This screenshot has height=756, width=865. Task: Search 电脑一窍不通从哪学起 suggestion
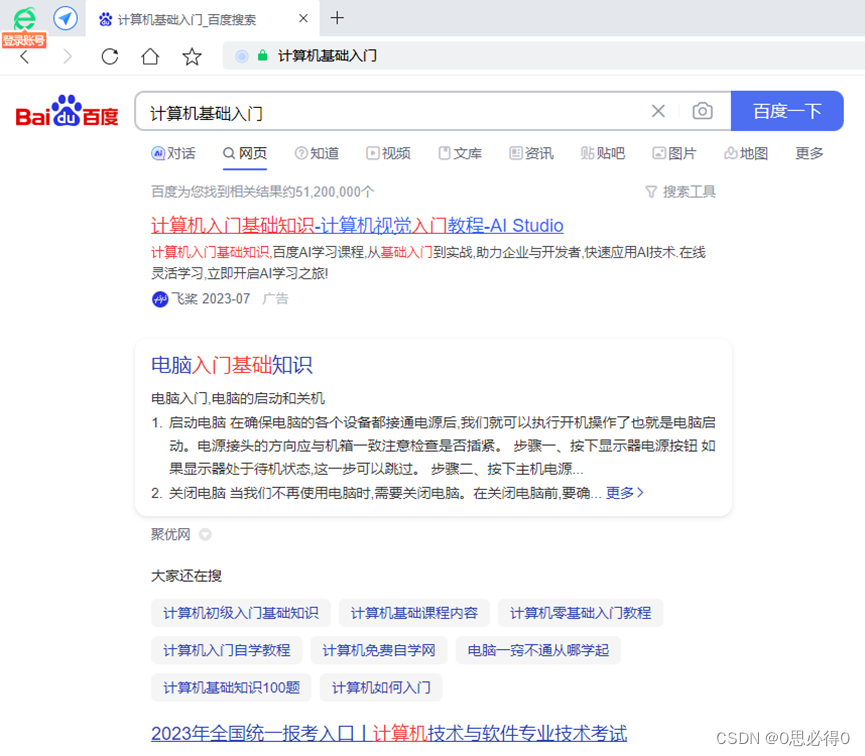[538, 650]
